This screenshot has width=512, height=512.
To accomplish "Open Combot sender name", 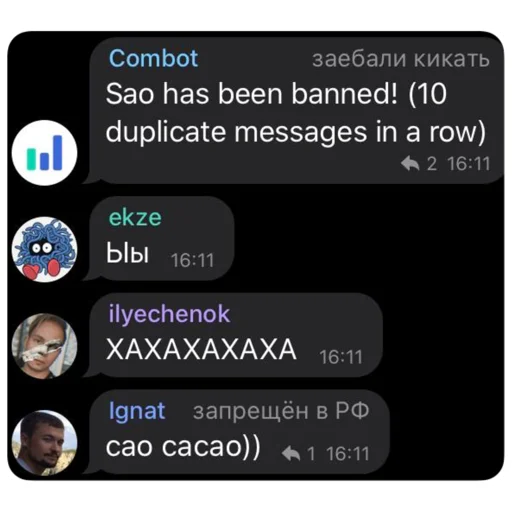I will [x=154, y=59].
